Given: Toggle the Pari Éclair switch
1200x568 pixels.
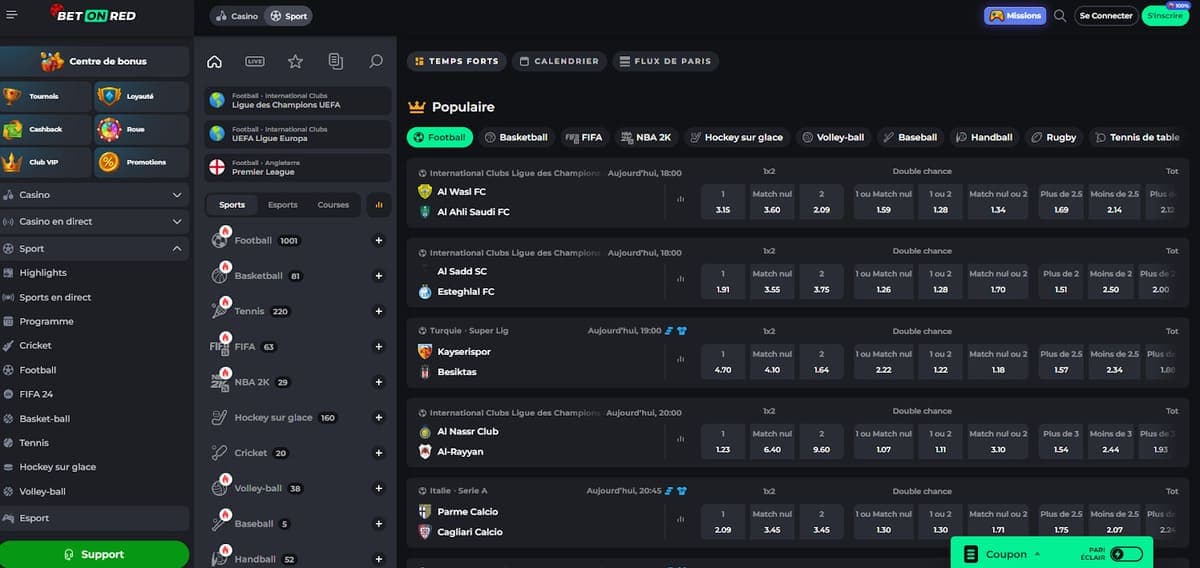Looking at the screenshot, I should (x=1126, y=554).
